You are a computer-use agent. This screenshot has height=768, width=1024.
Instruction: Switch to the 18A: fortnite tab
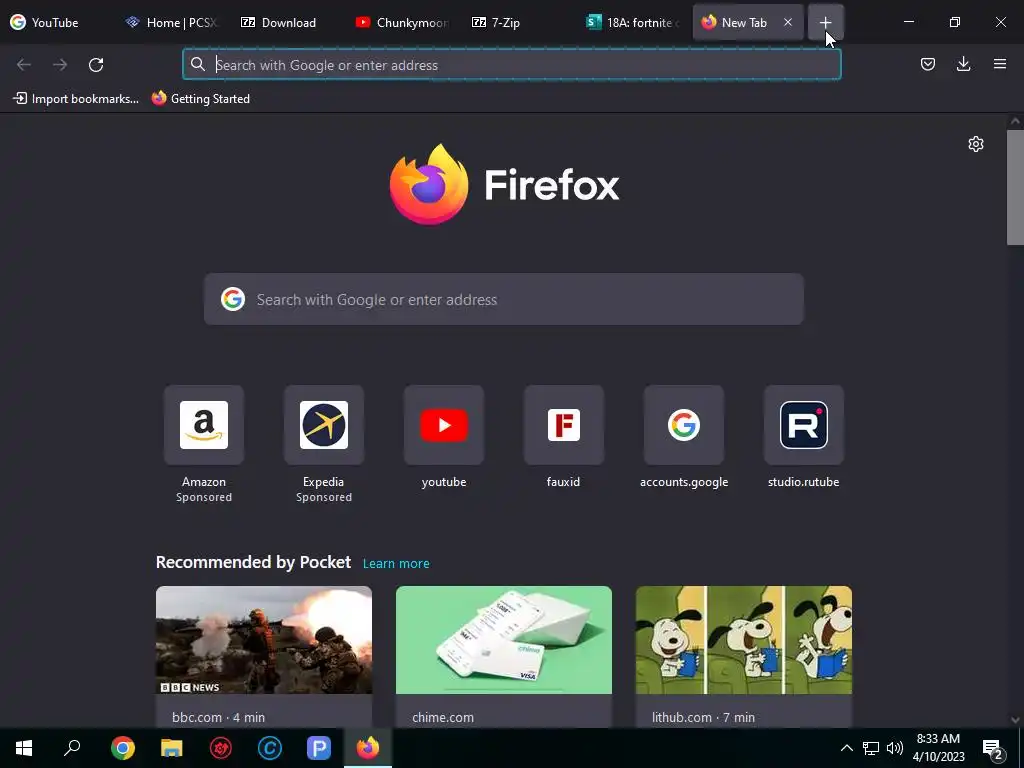[x=632, y=22]
